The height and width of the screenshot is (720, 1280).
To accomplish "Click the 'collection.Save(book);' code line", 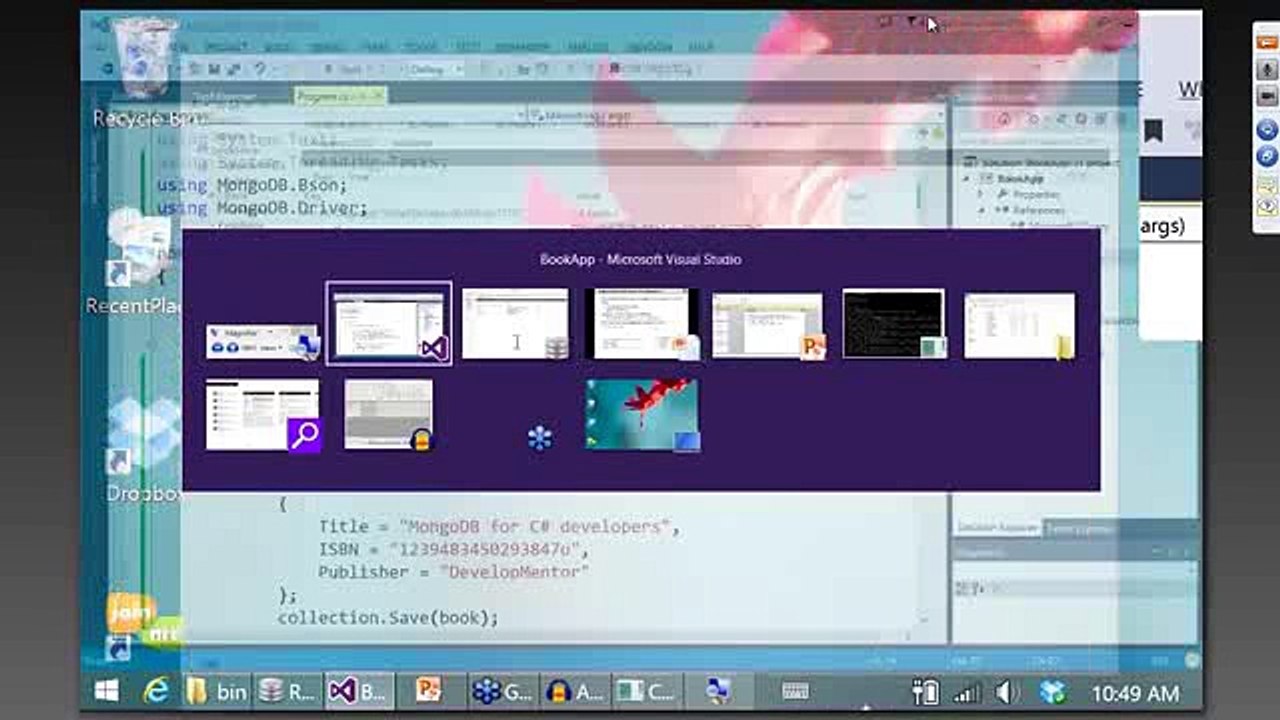I will pyautogui.click(x=387, y=617).
